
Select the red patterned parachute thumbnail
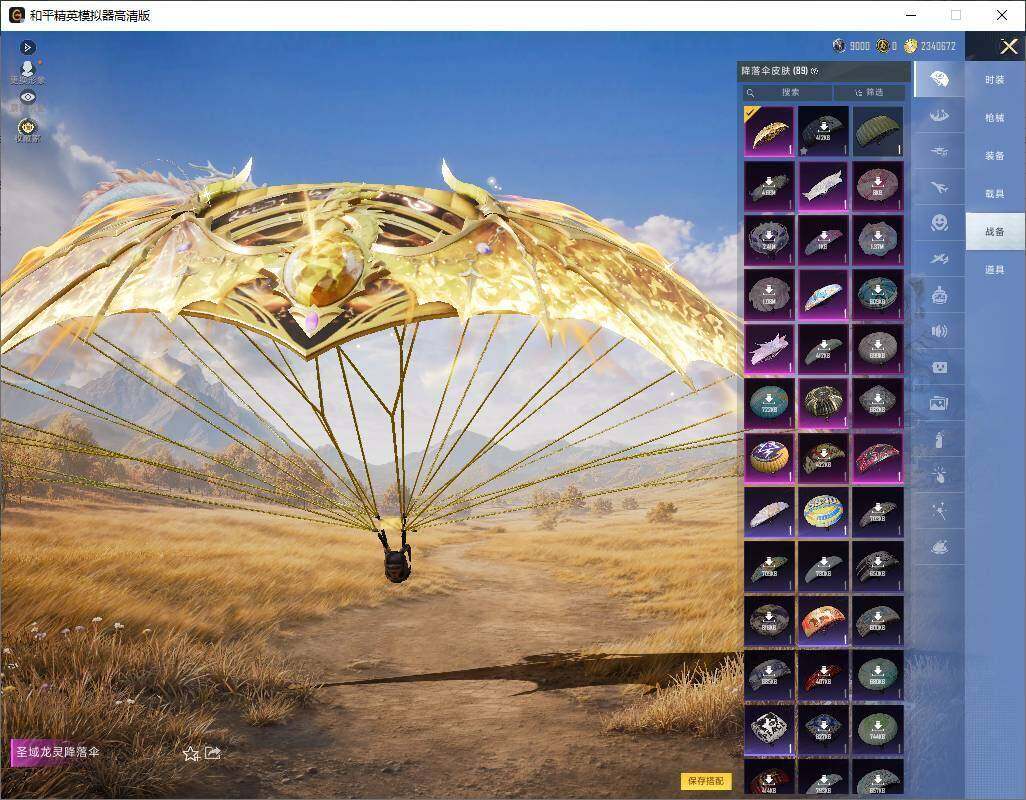point(877,458)
